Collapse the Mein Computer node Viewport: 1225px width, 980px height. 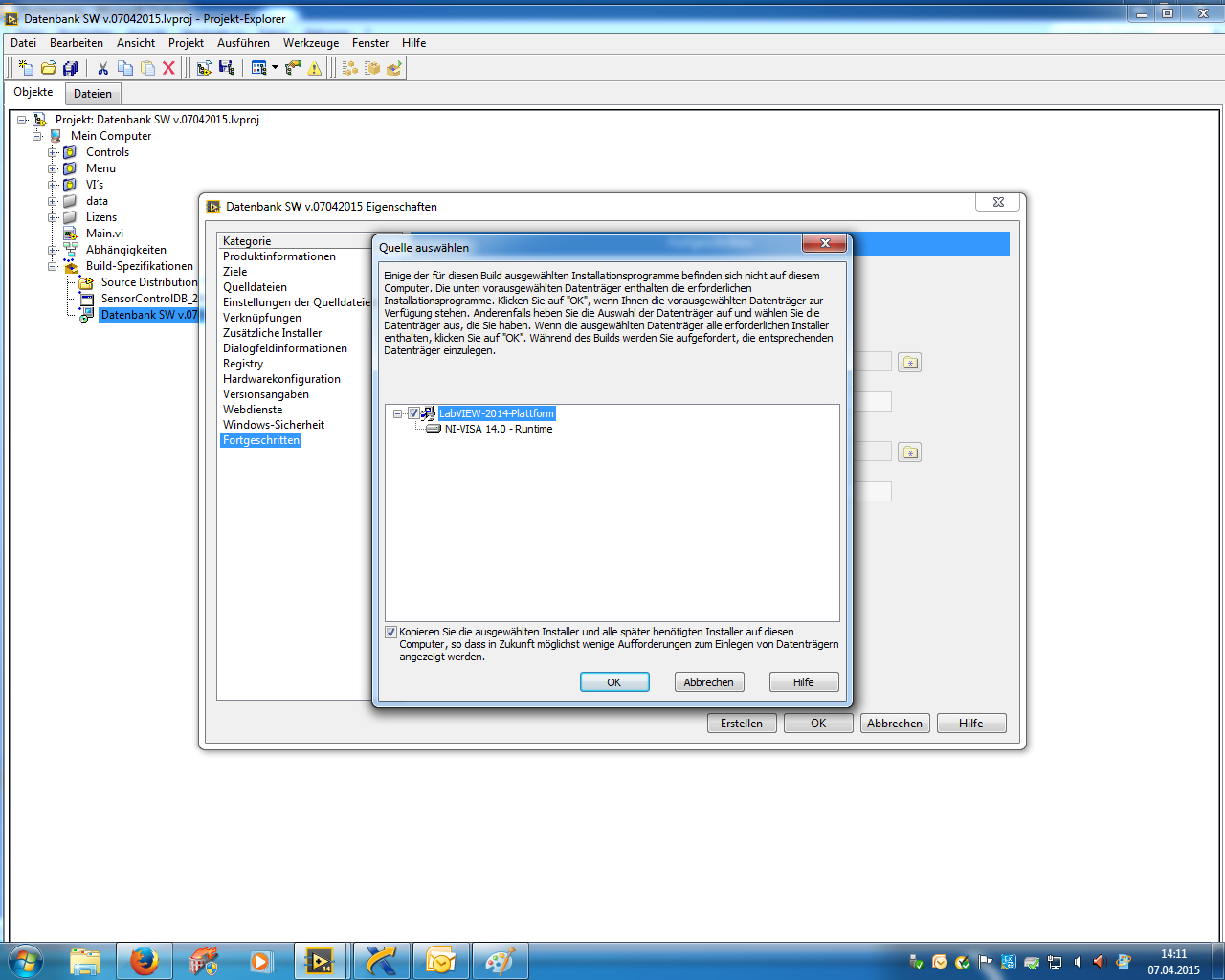(37, 136)
